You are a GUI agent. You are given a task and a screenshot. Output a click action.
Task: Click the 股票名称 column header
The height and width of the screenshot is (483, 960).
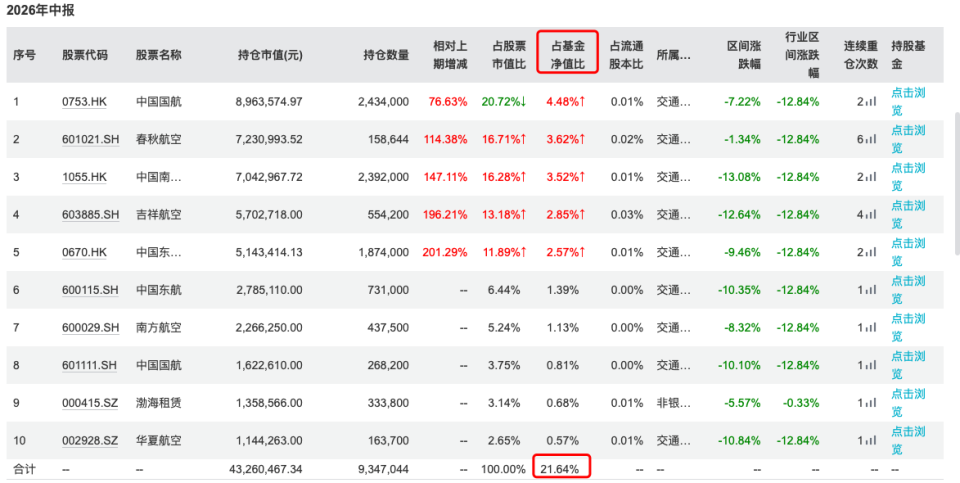point(159,55)
